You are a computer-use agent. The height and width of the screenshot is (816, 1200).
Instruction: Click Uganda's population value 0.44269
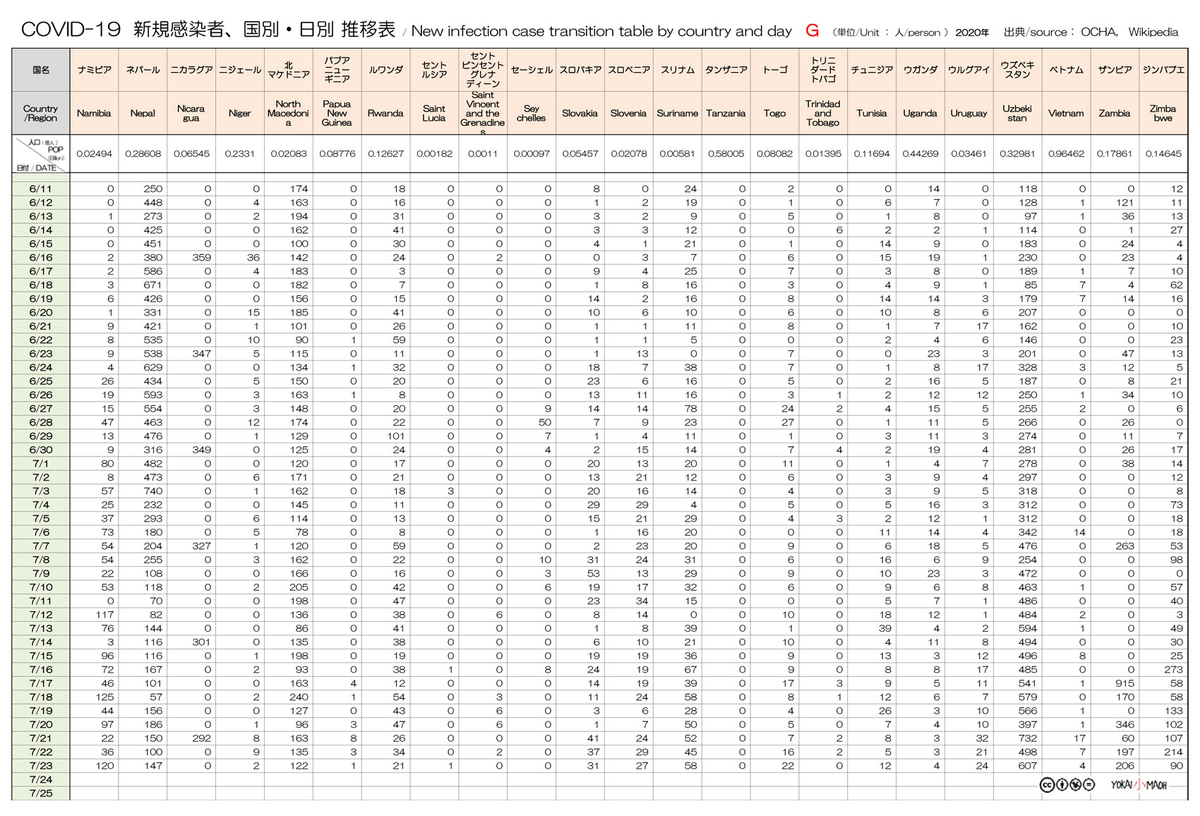coord(919,156)
